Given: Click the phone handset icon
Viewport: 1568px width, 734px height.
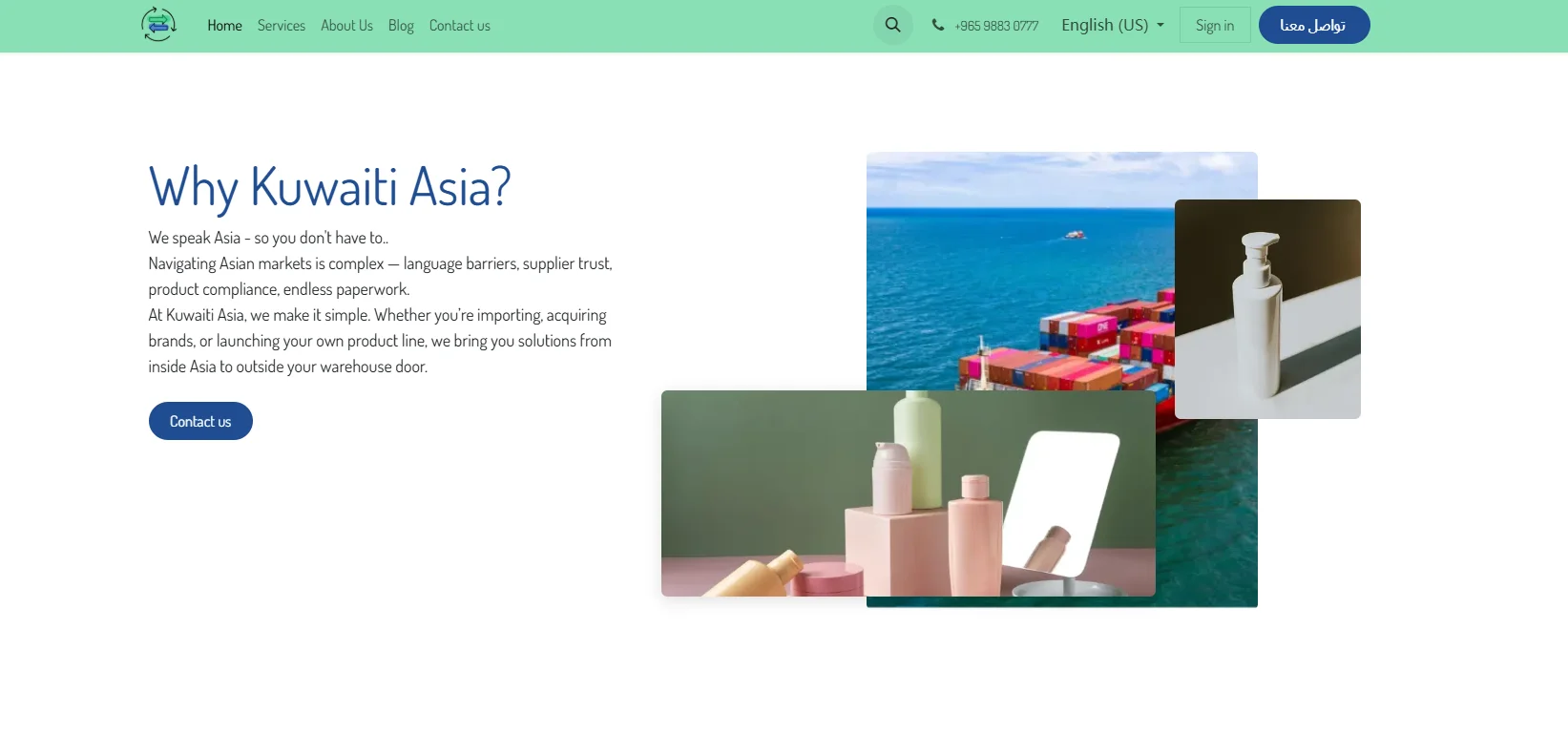Looking at the screenshot, I should click(938, 25).
